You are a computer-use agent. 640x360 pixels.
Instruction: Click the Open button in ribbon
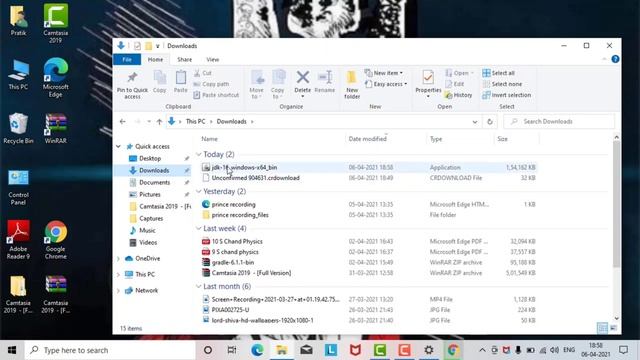coord(459,73)
